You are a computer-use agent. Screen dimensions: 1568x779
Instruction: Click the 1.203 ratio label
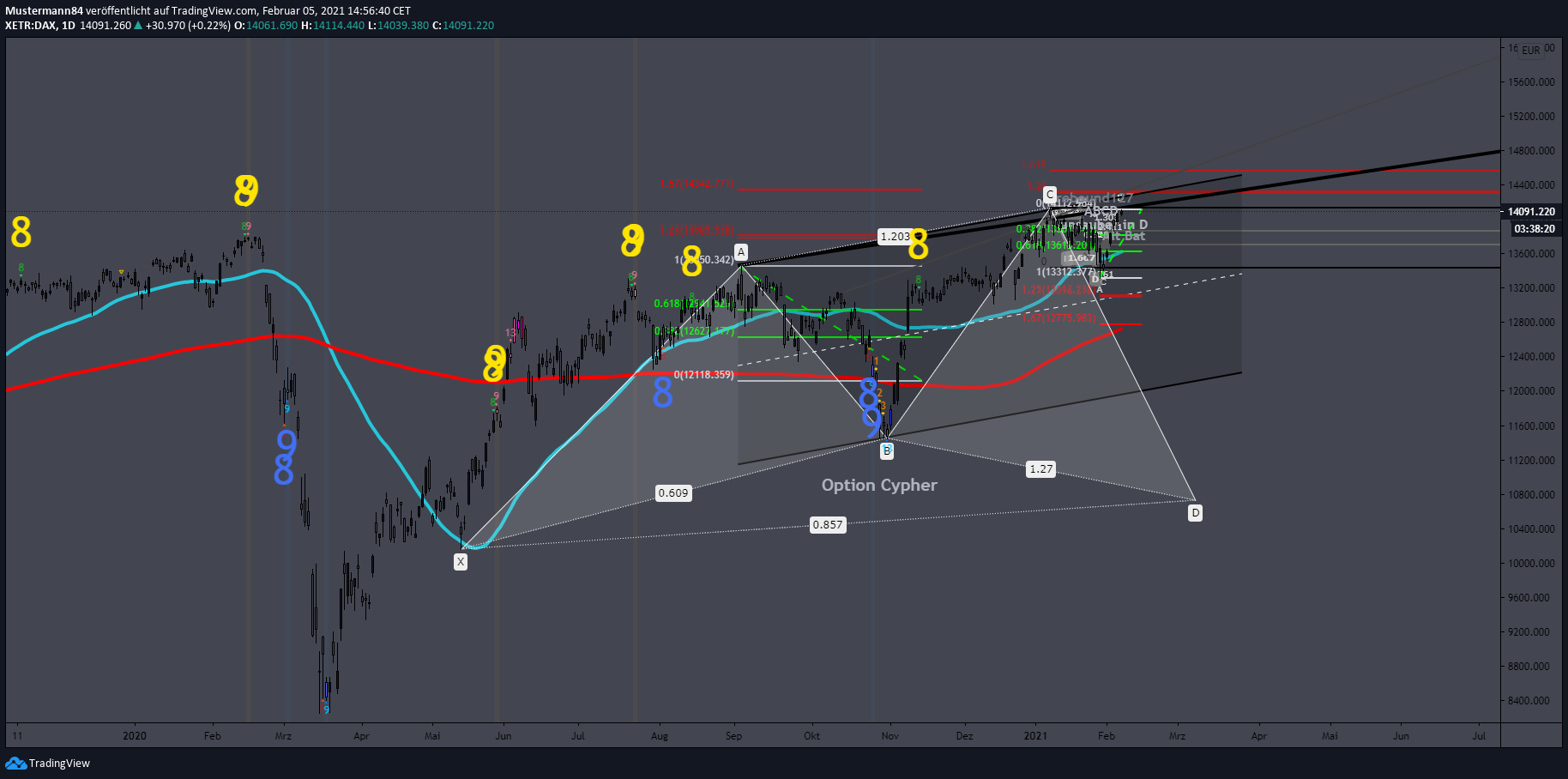(896, 237)
